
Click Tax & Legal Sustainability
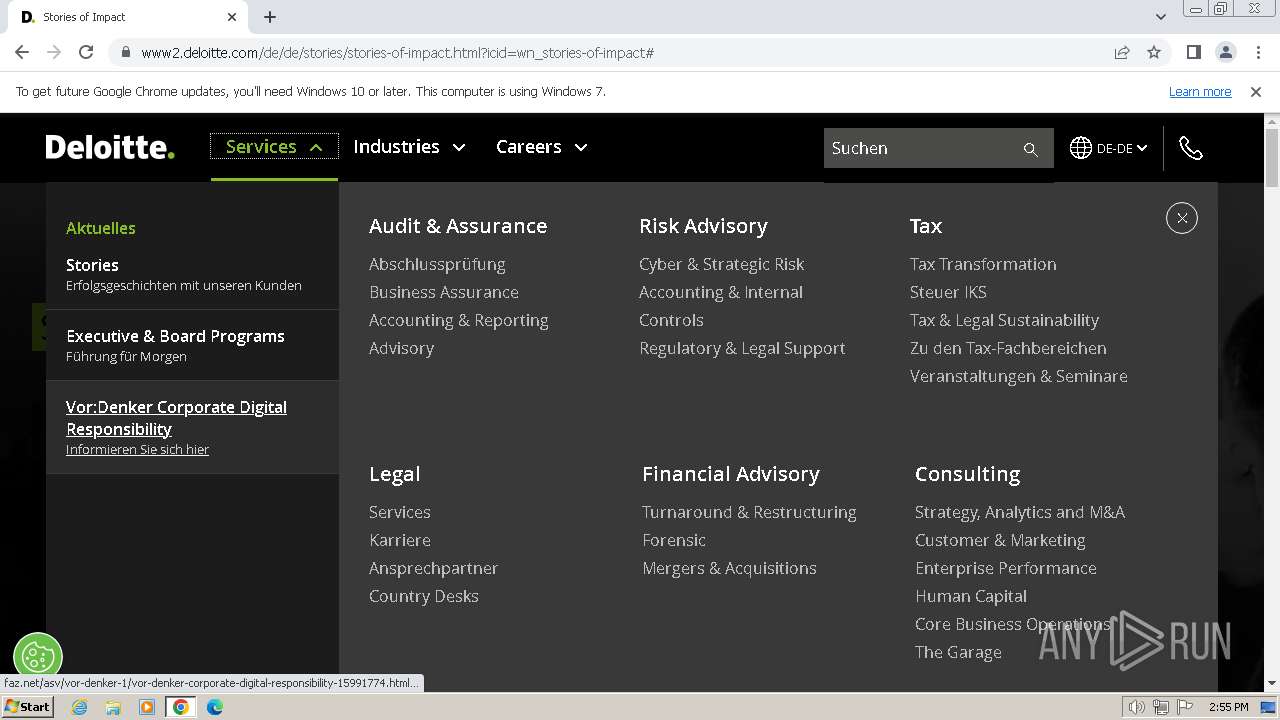(1004, 320)
